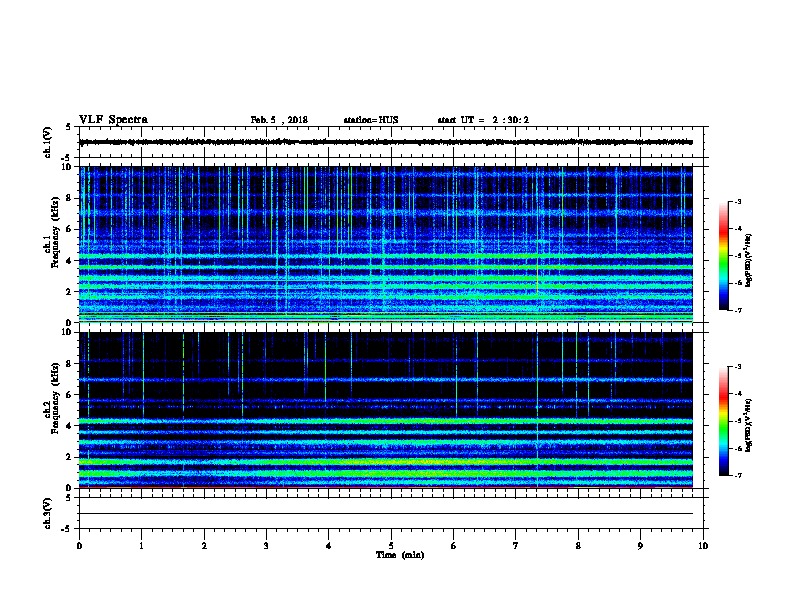Select the "start UT = 2:30:2" text
This screenshot has height=612, width=792.
tap(483, 120)
